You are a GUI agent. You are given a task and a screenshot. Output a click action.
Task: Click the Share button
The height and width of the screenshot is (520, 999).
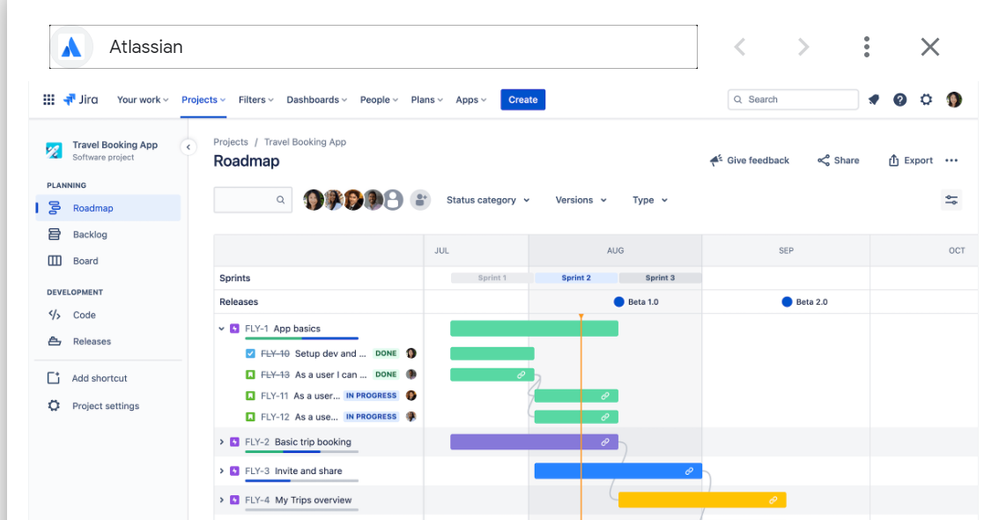(x=838, y=161)
